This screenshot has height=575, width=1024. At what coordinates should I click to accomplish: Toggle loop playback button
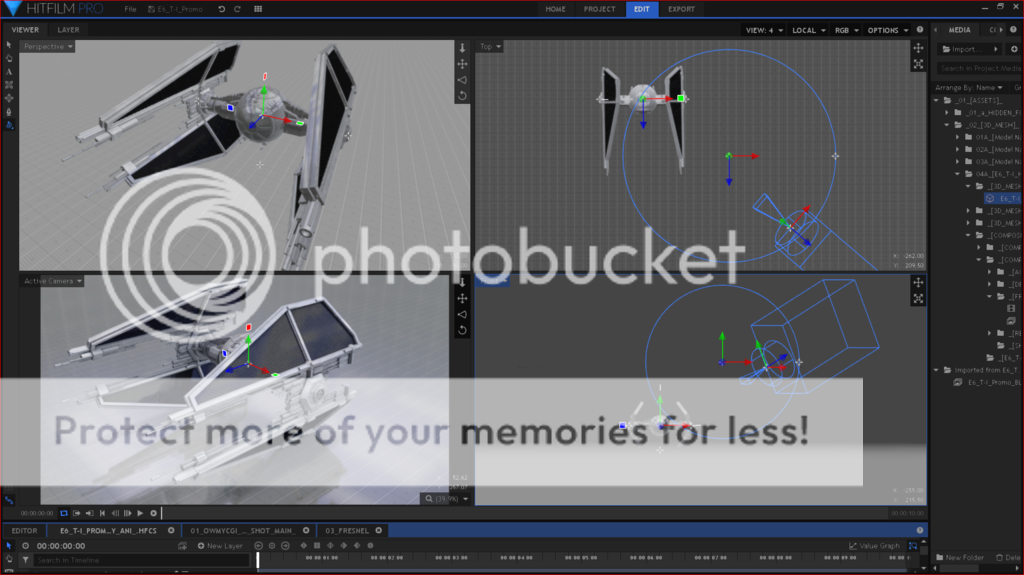point(63,514)
